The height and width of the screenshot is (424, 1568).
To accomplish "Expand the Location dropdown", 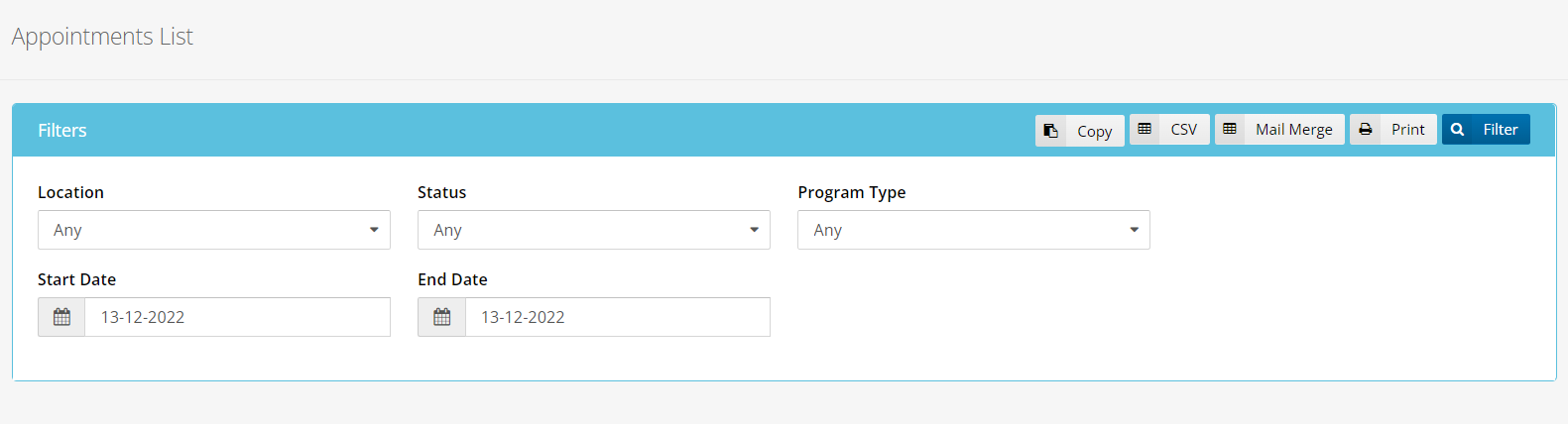I will coord(214,230).
